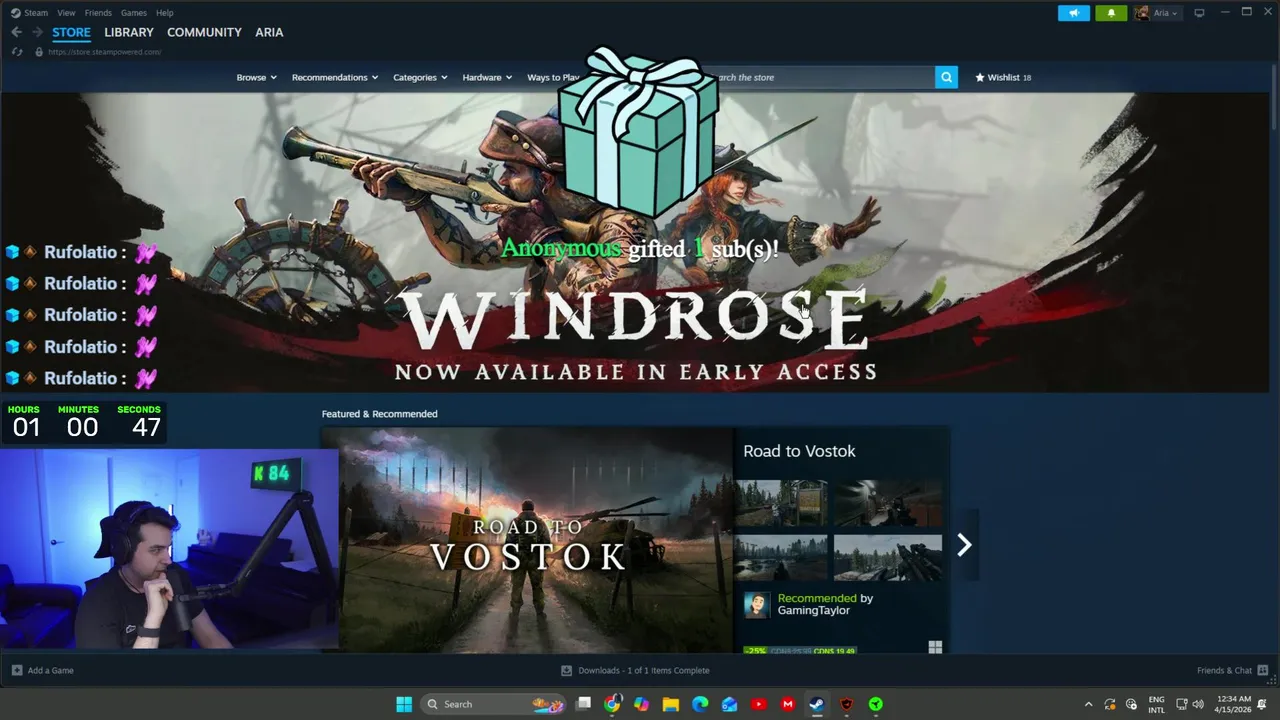Click the Road to Vostok title text
This screenshot has width=1280, height=720.
(799, 451)
